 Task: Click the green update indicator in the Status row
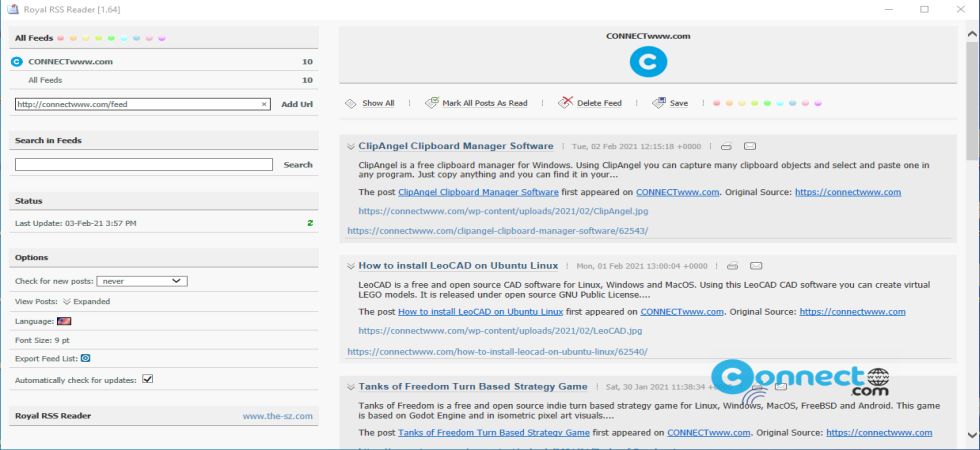[310, 223]
